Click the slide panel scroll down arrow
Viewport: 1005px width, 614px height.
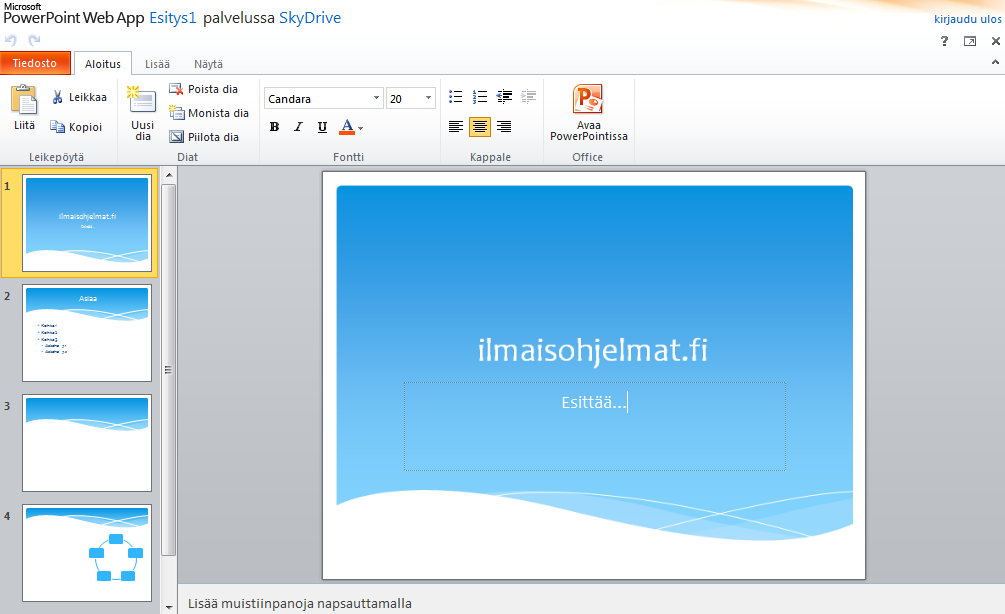[169, 606]
